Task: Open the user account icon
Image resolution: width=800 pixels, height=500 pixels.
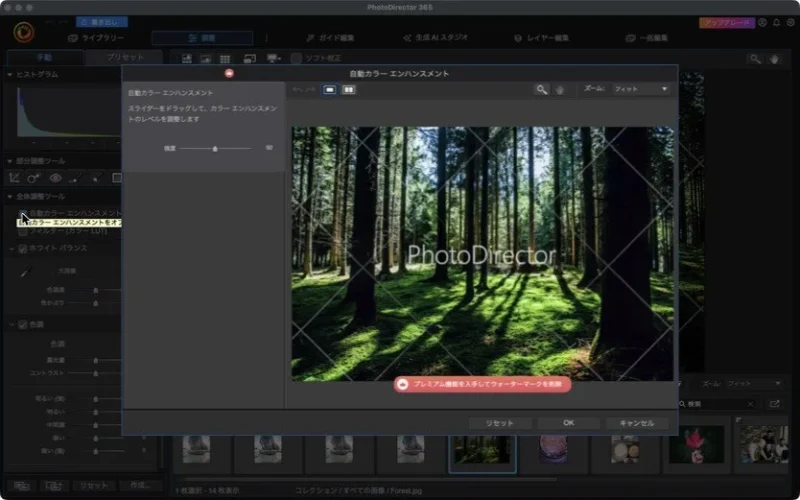Action: 762,22
